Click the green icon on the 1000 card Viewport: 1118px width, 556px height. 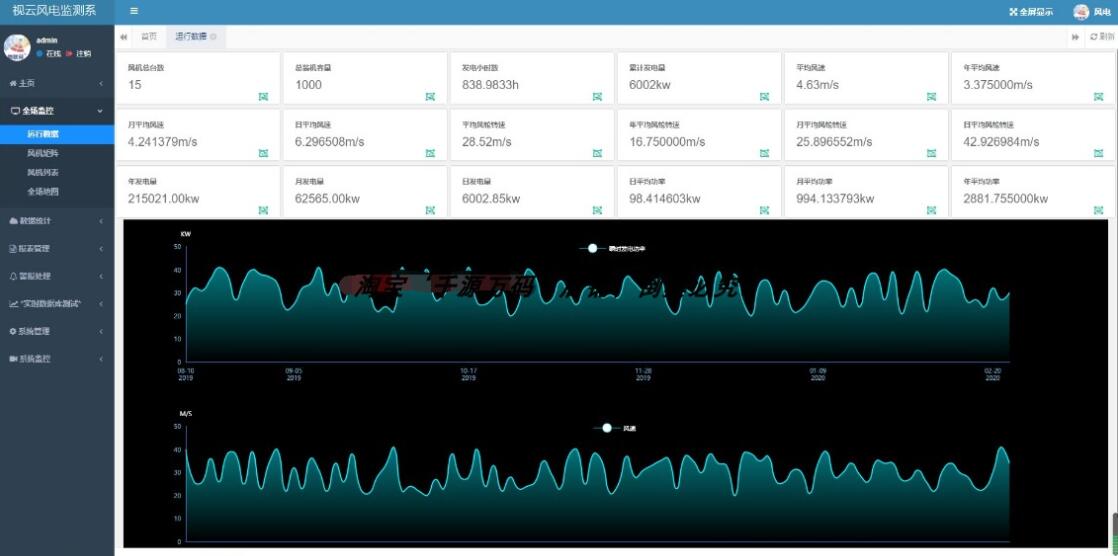(x=430, y=97)
